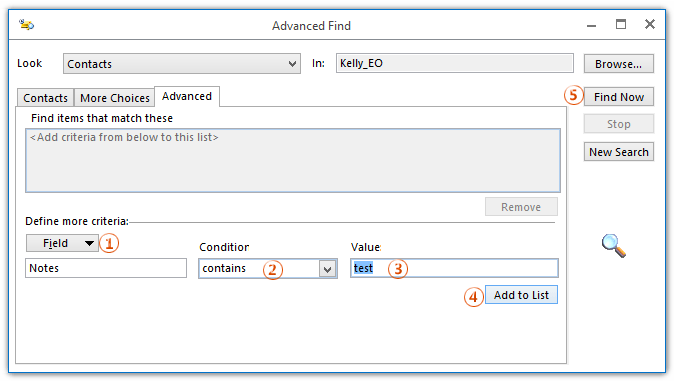Click the Advanced Find title bar icon
The image size is (676, 383).
pyautogui.click(x=26, y=25)
